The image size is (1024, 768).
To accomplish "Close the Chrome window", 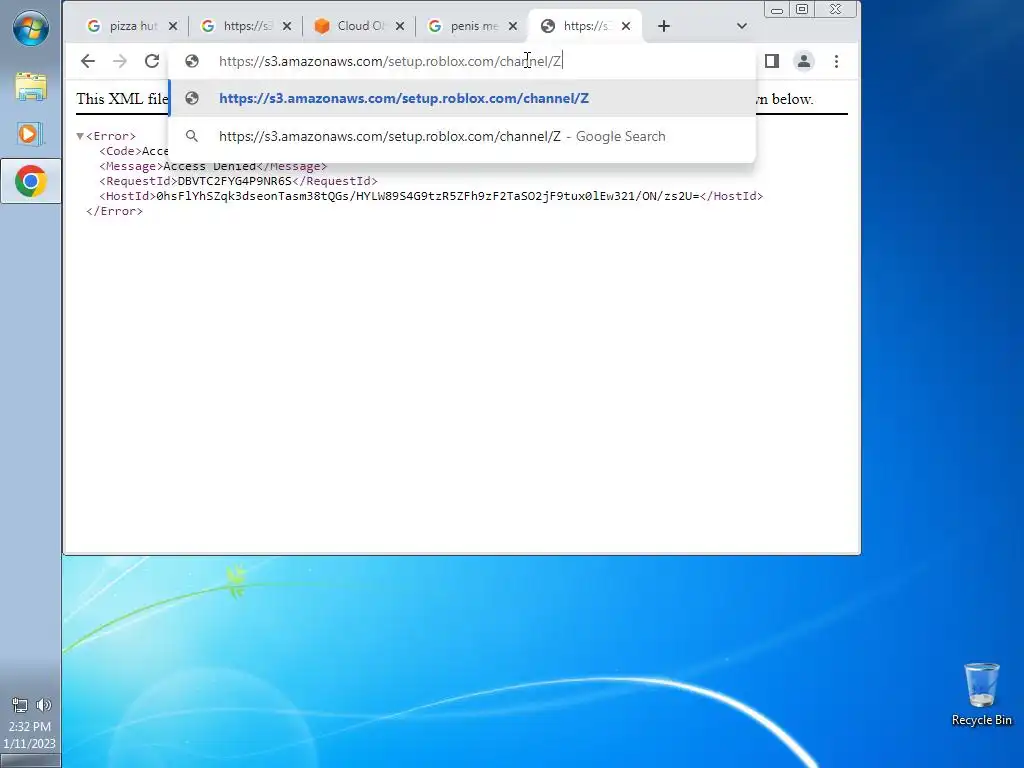I will click(x=835, y=10).
